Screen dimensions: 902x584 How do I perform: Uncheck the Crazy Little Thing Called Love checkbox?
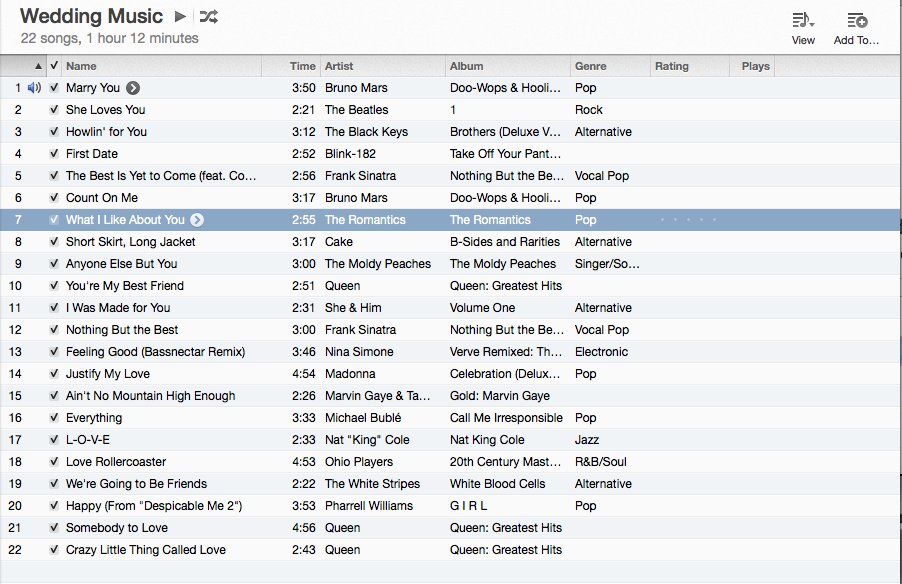[54, 550]
